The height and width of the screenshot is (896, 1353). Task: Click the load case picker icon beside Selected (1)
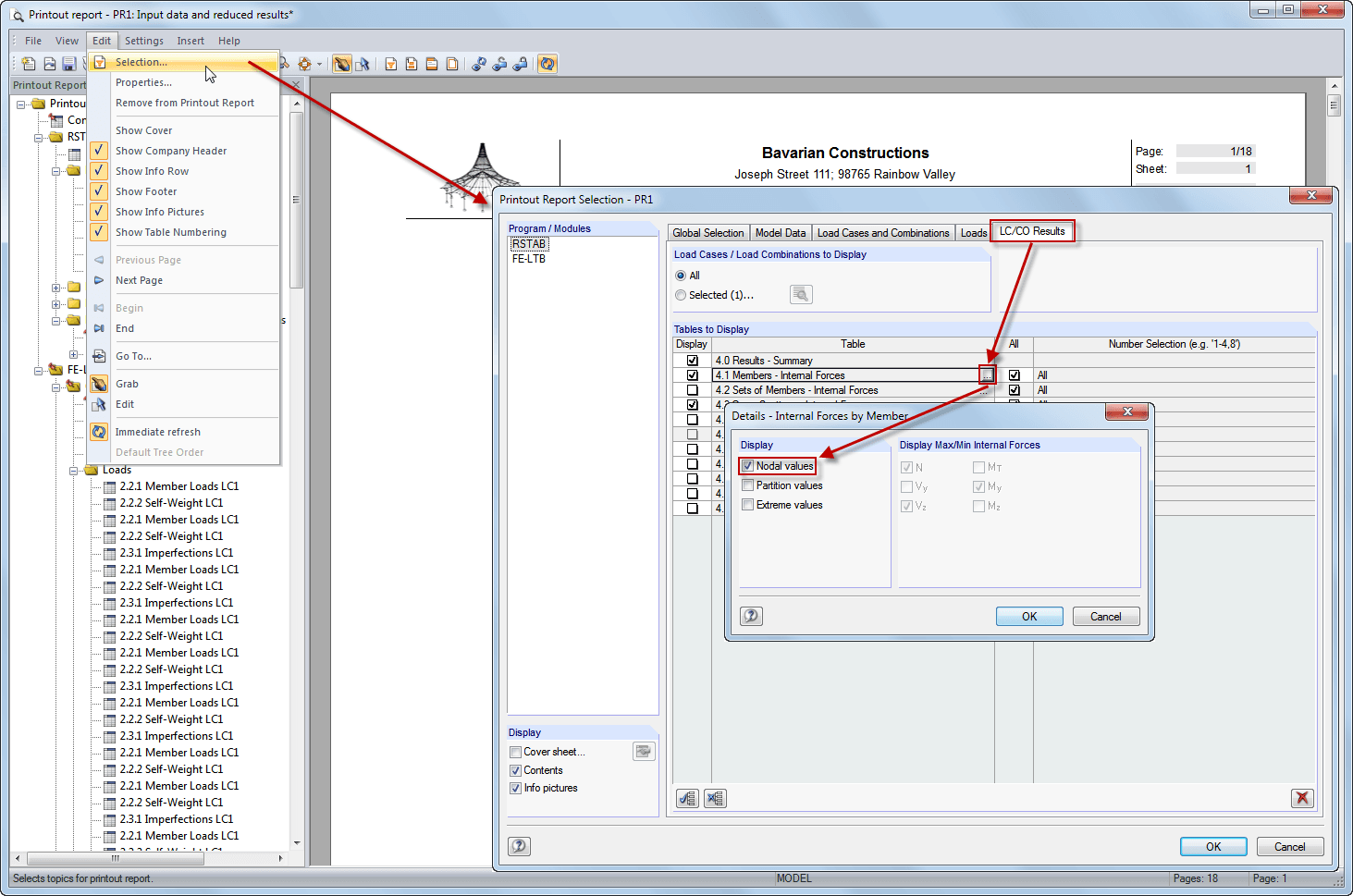click(801, 294)
